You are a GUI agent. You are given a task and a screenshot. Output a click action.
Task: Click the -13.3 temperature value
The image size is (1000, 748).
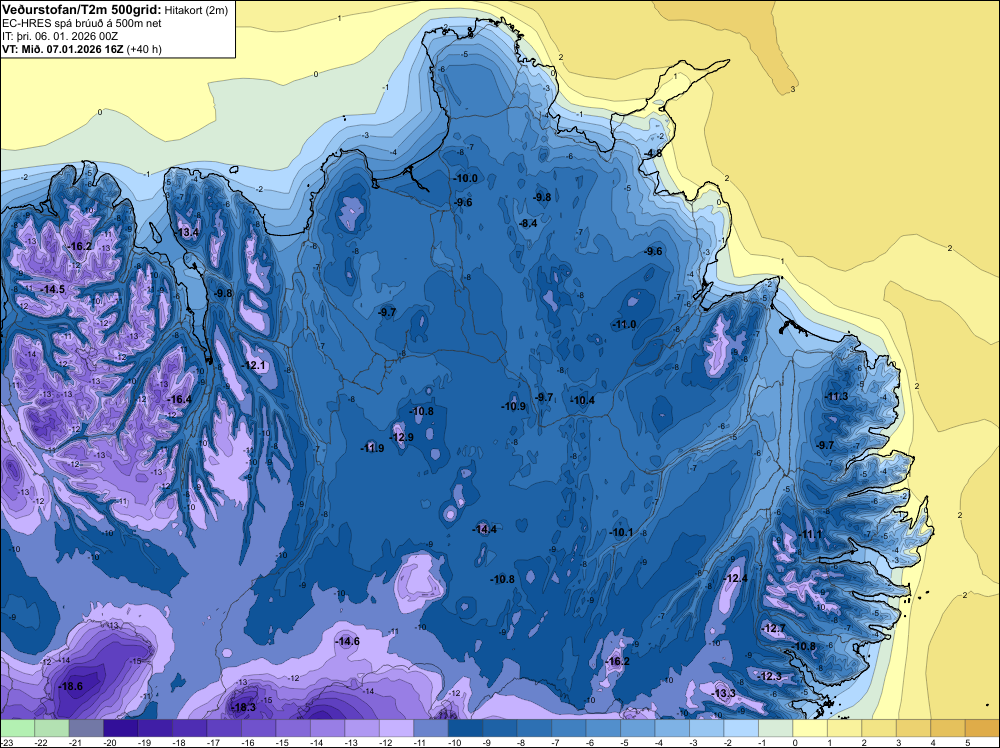click(723, 693)
